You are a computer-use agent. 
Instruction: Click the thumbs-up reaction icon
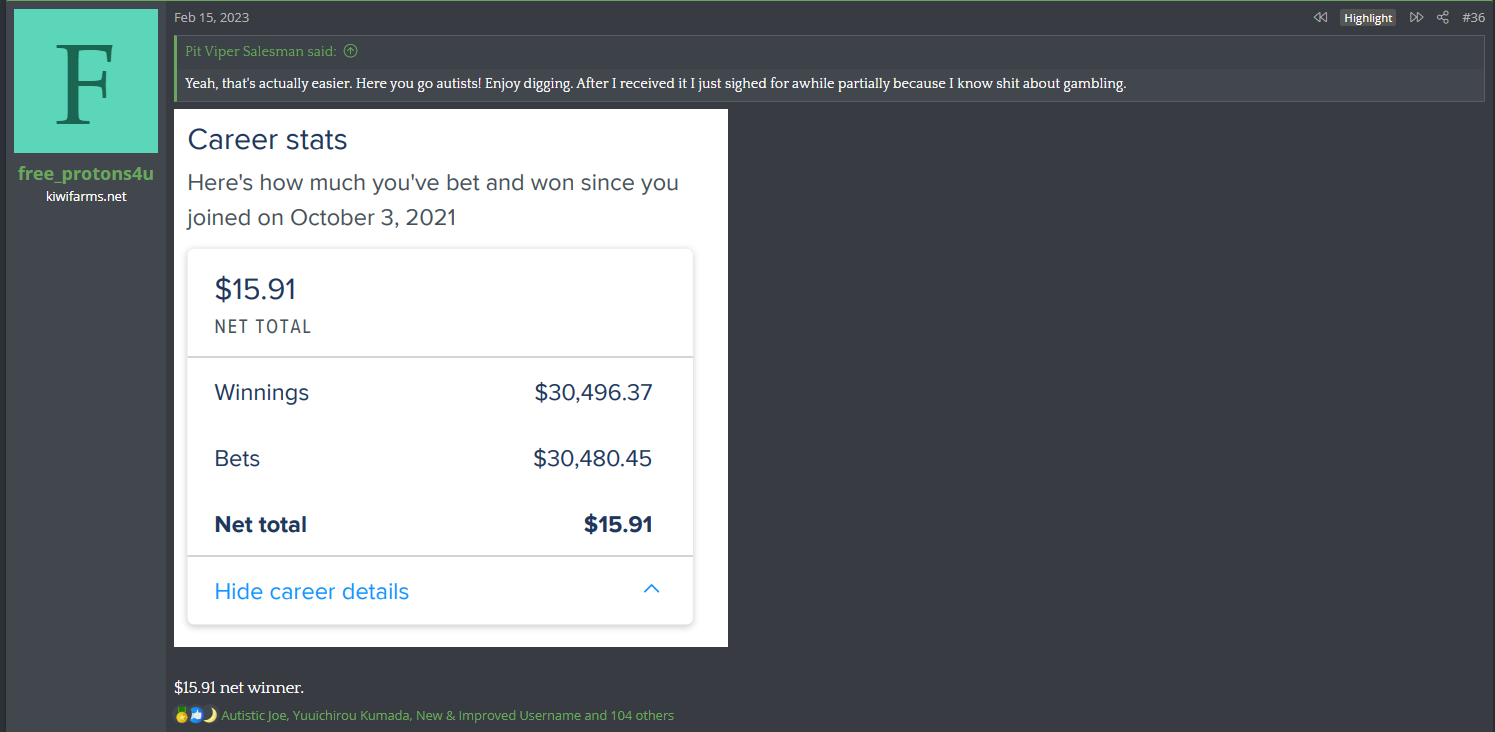(x=196, y=715)
